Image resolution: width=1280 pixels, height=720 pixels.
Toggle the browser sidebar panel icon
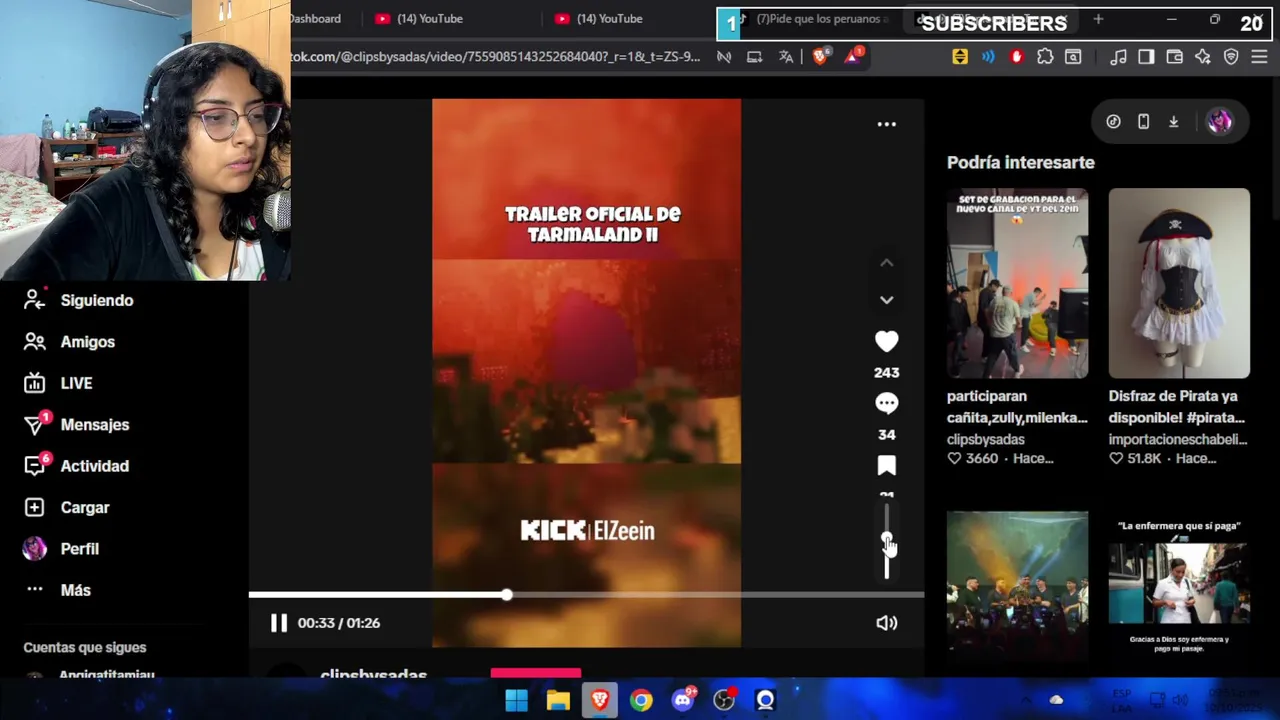tap(1146, 57)
